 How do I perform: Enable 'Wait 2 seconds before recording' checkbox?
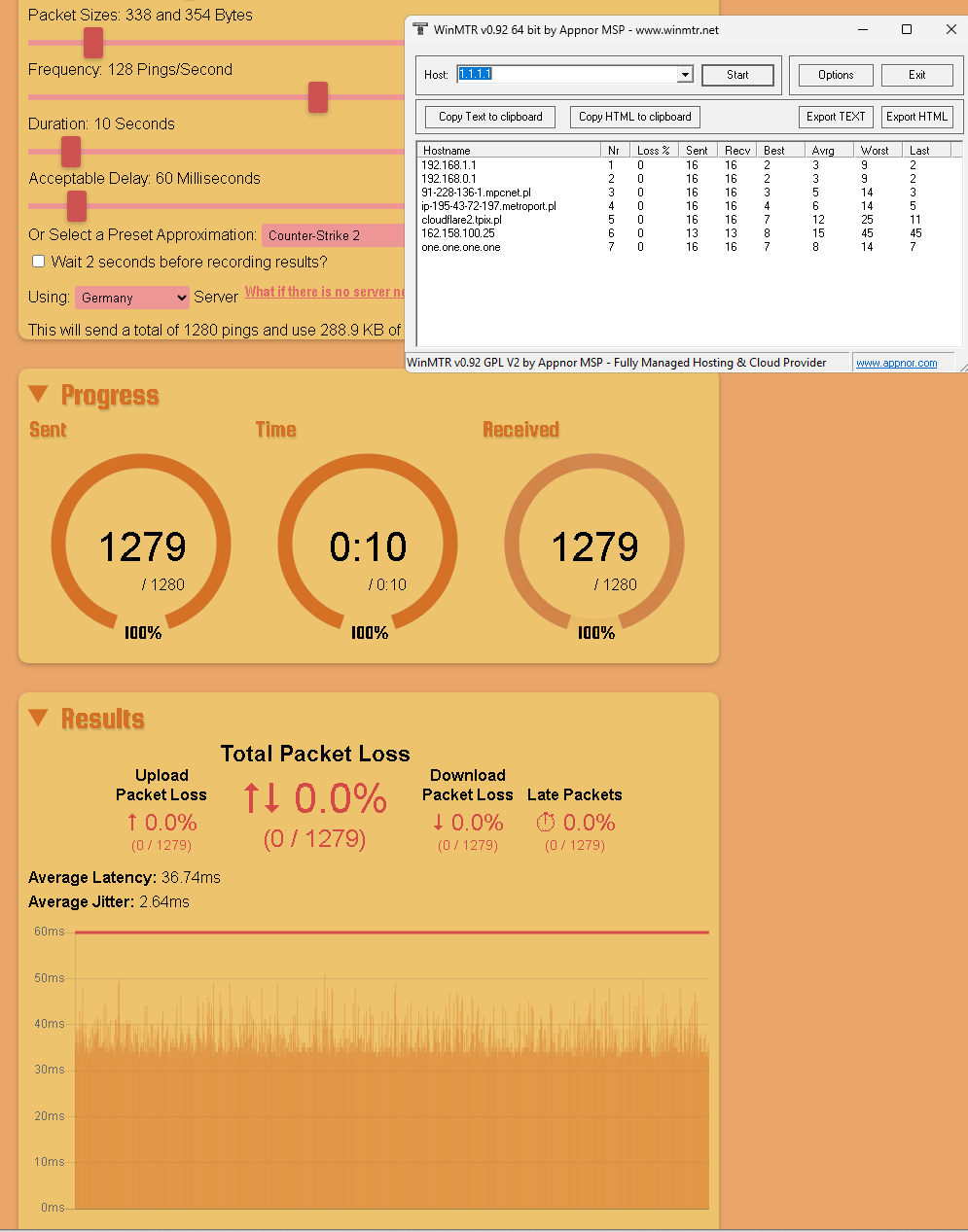(39, 262)
